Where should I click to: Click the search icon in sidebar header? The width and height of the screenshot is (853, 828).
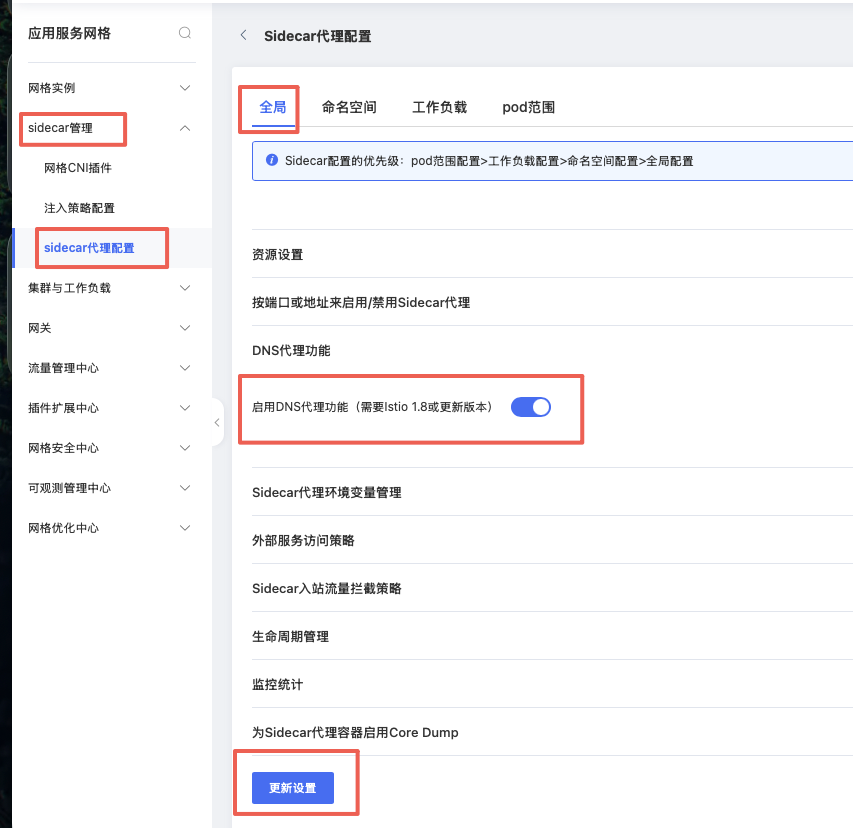pos(185,33)
